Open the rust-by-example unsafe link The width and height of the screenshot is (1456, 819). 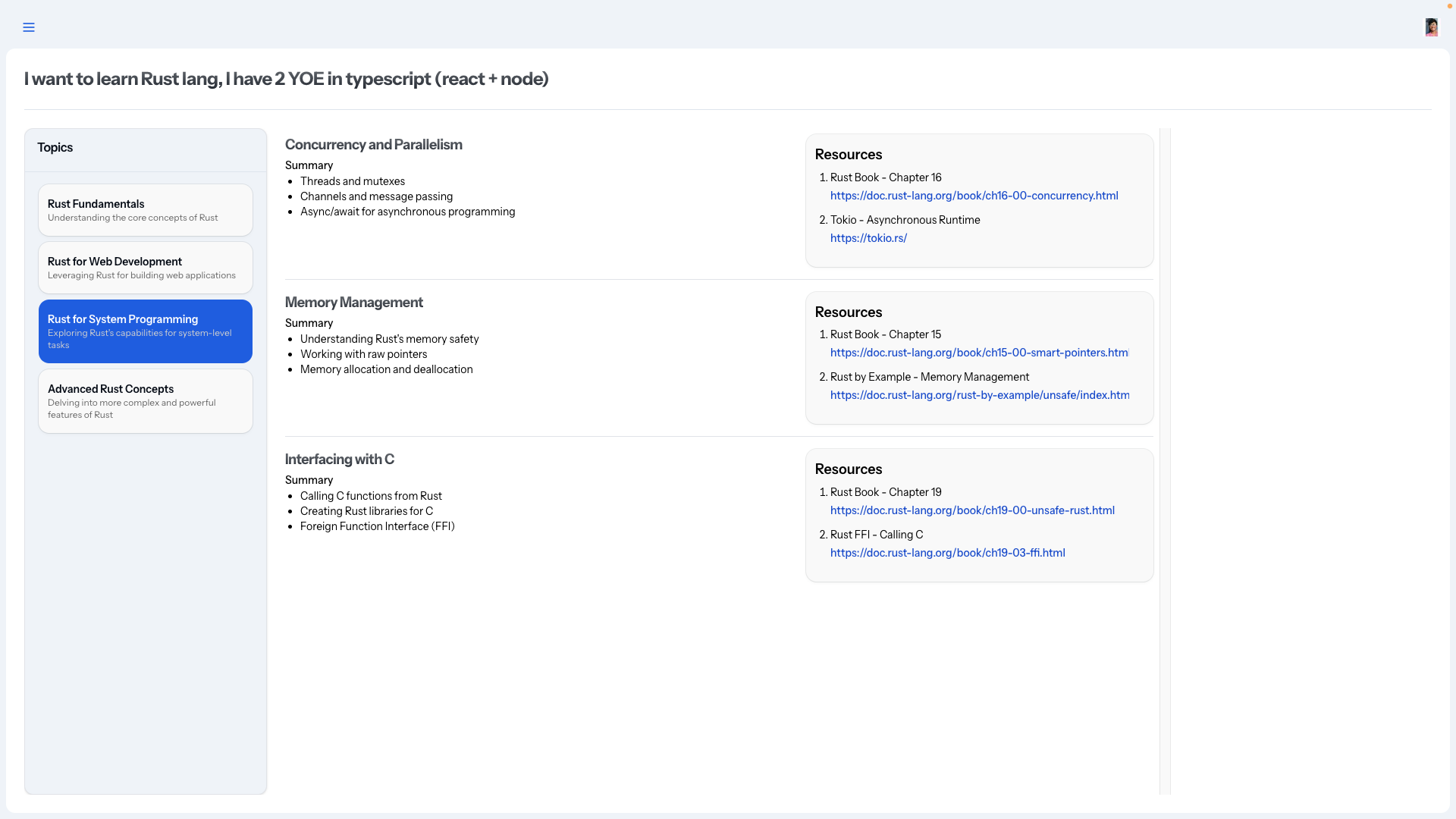(x=979, y=395)
